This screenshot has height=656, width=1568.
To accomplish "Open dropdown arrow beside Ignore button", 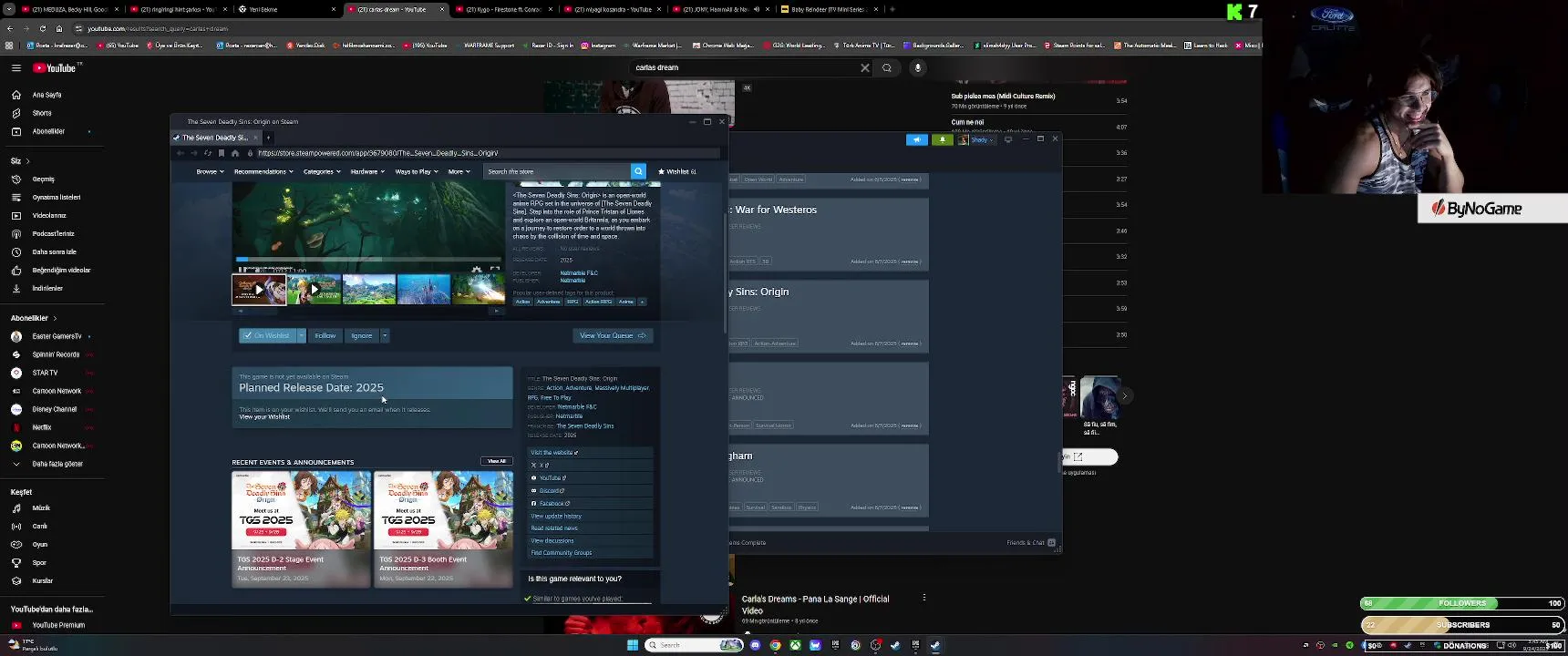I will pyautogui.click(x=385, y=335).
